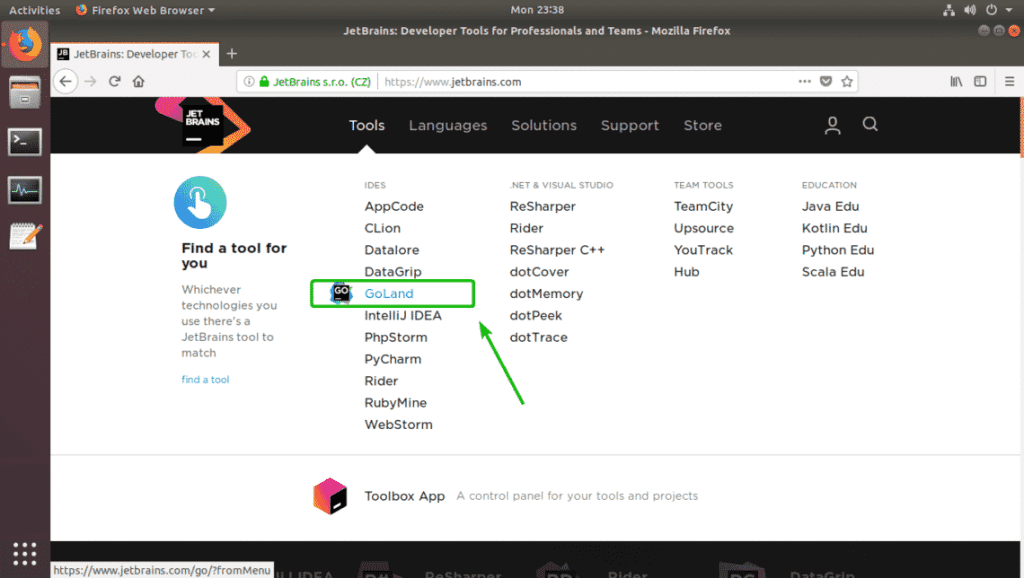
Task: Expand the Firefox Web Browser app menu
Action: tap(145, 10)
